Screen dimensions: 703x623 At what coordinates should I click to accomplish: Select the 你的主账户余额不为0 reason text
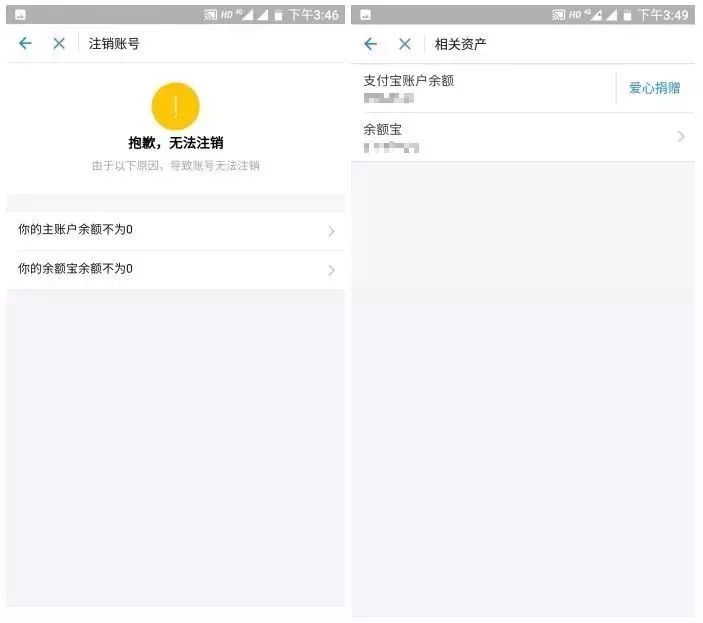click(76, 230)
